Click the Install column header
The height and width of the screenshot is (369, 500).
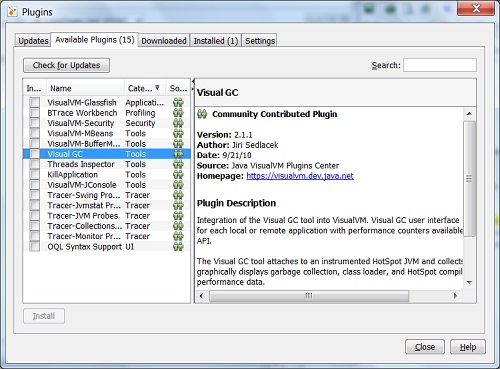[34, 88]
